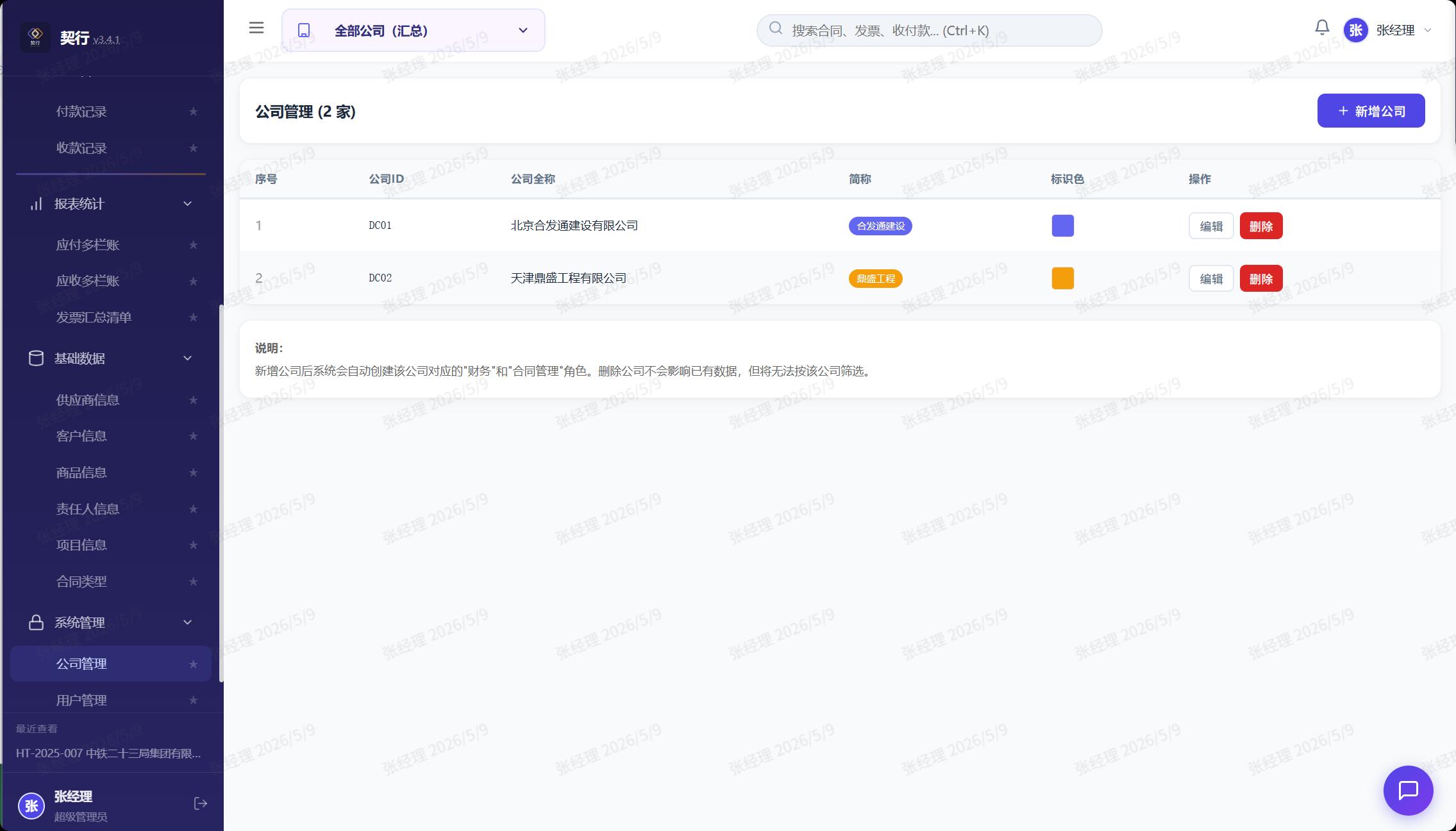Open 供应商信息 page
Screen dimensions: 1456x831
111,400
